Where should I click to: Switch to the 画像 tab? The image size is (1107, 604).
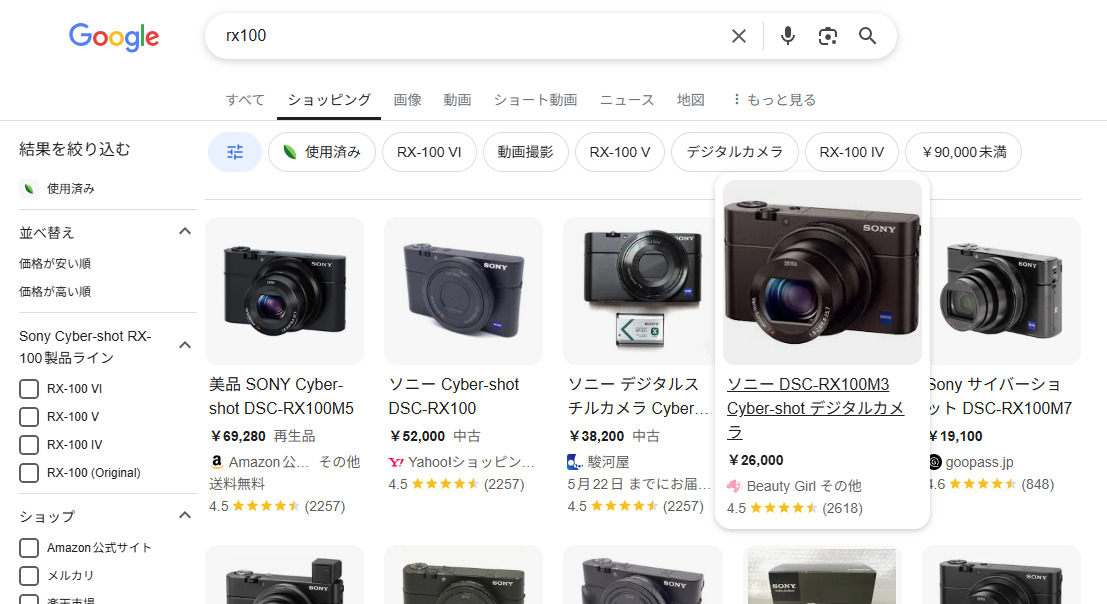407,99
